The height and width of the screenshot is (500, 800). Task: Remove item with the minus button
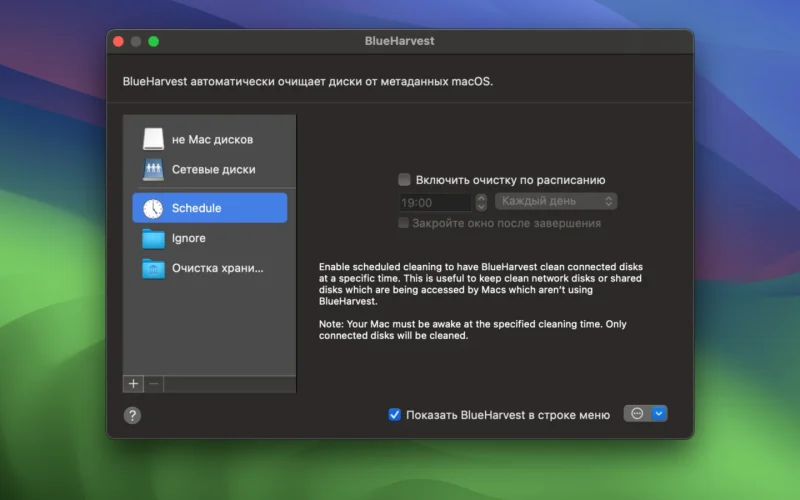point(154,384)
